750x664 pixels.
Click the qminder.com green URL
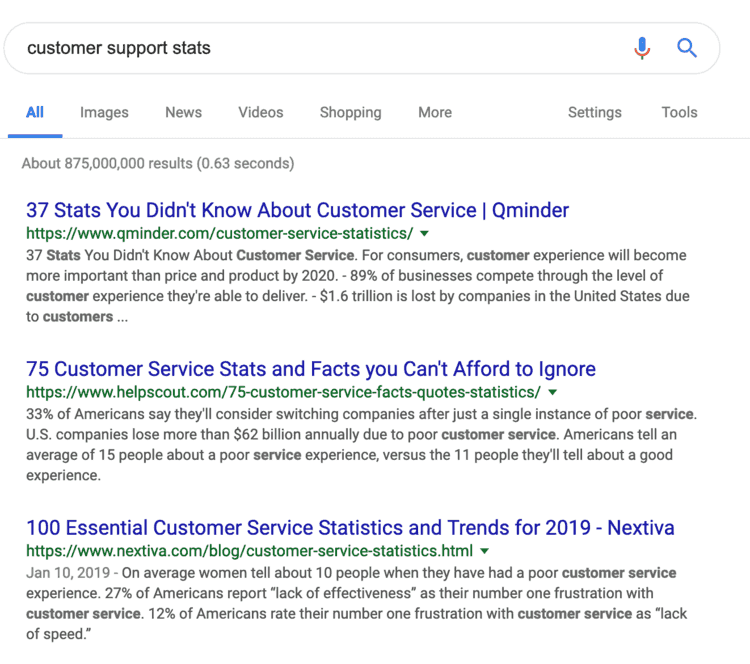(219, 234)
